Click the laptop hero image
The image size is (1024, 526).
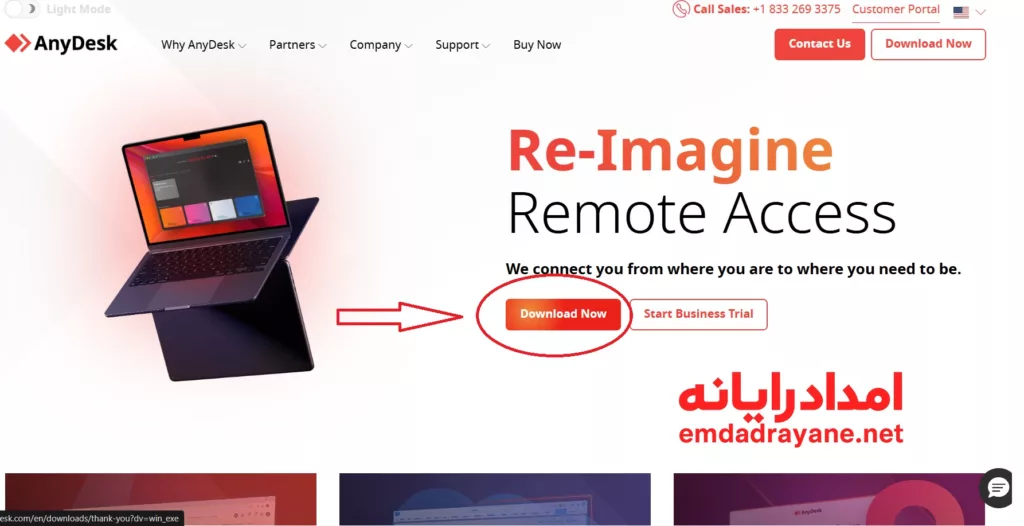[x=212, y=250]
